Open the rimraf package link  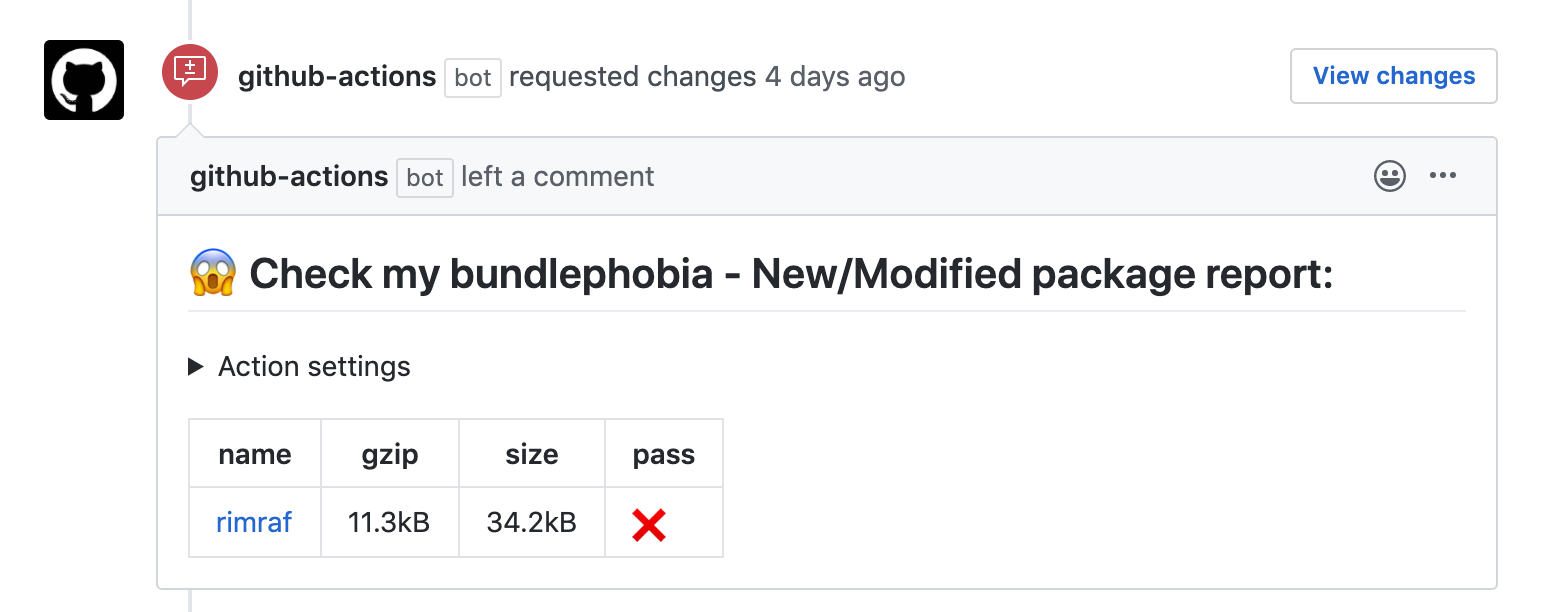pyautogui.click(x=254, y=522)
